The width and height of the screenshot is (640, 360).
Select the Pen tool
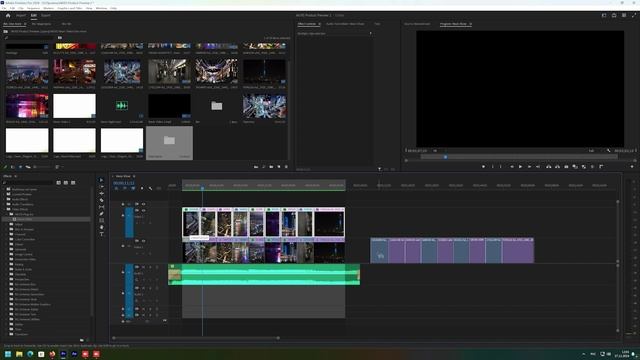click(x=101, y=213)
